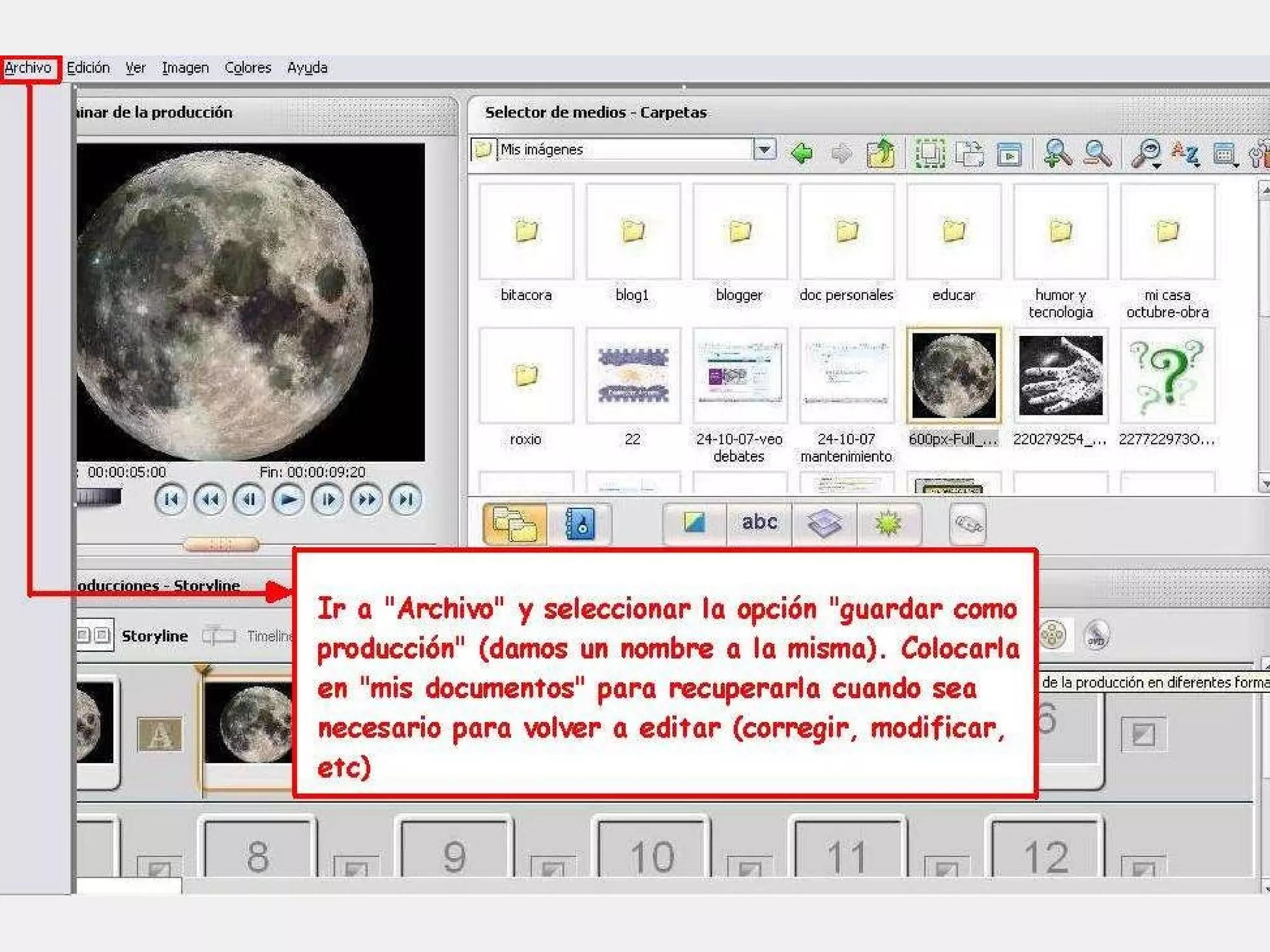This screenshot has width=1270, height=952.
Task: Click the zoom in magnifier icon
Action: [x=1057, y=152]
